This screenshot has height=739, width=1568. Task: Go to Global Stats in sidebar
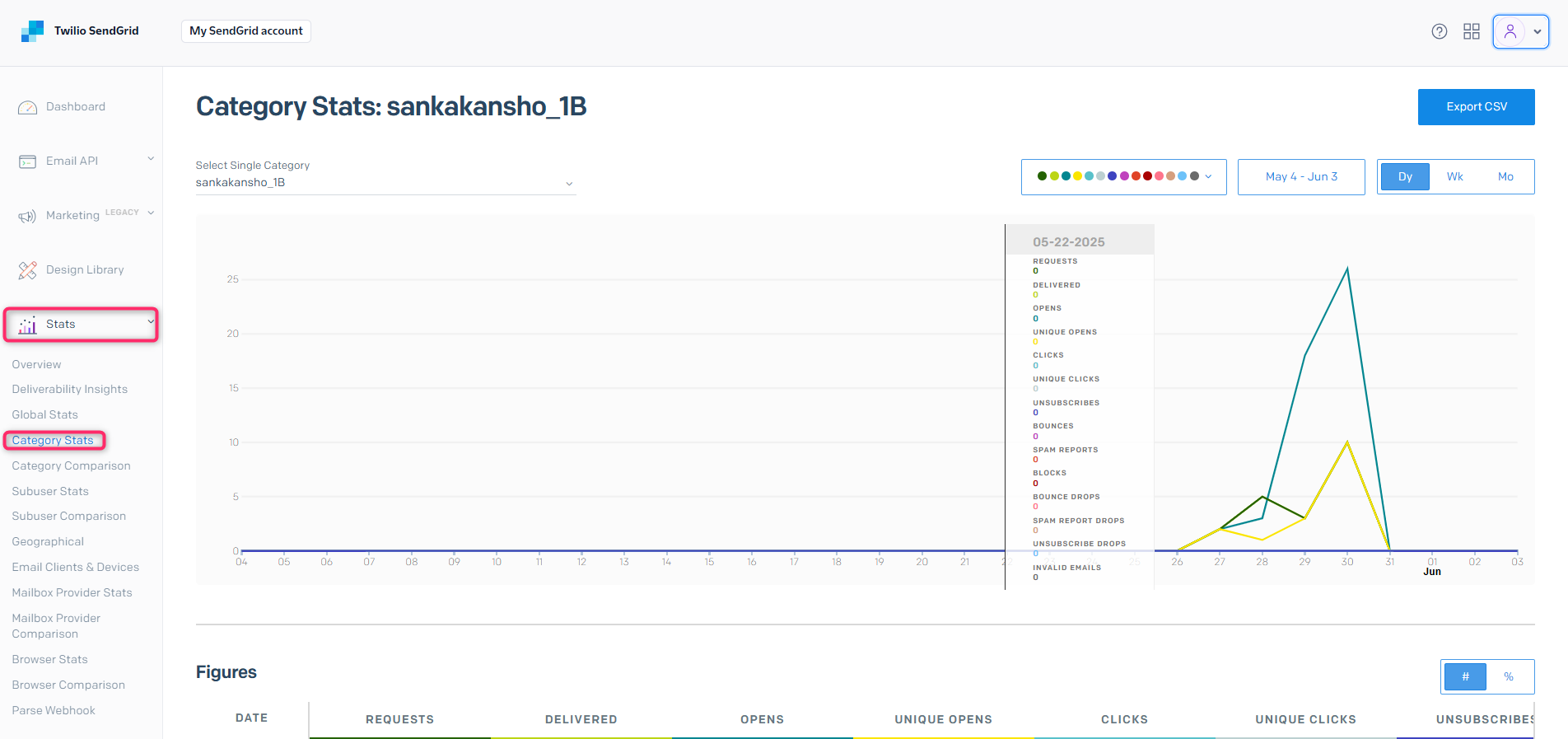(45, 415)
